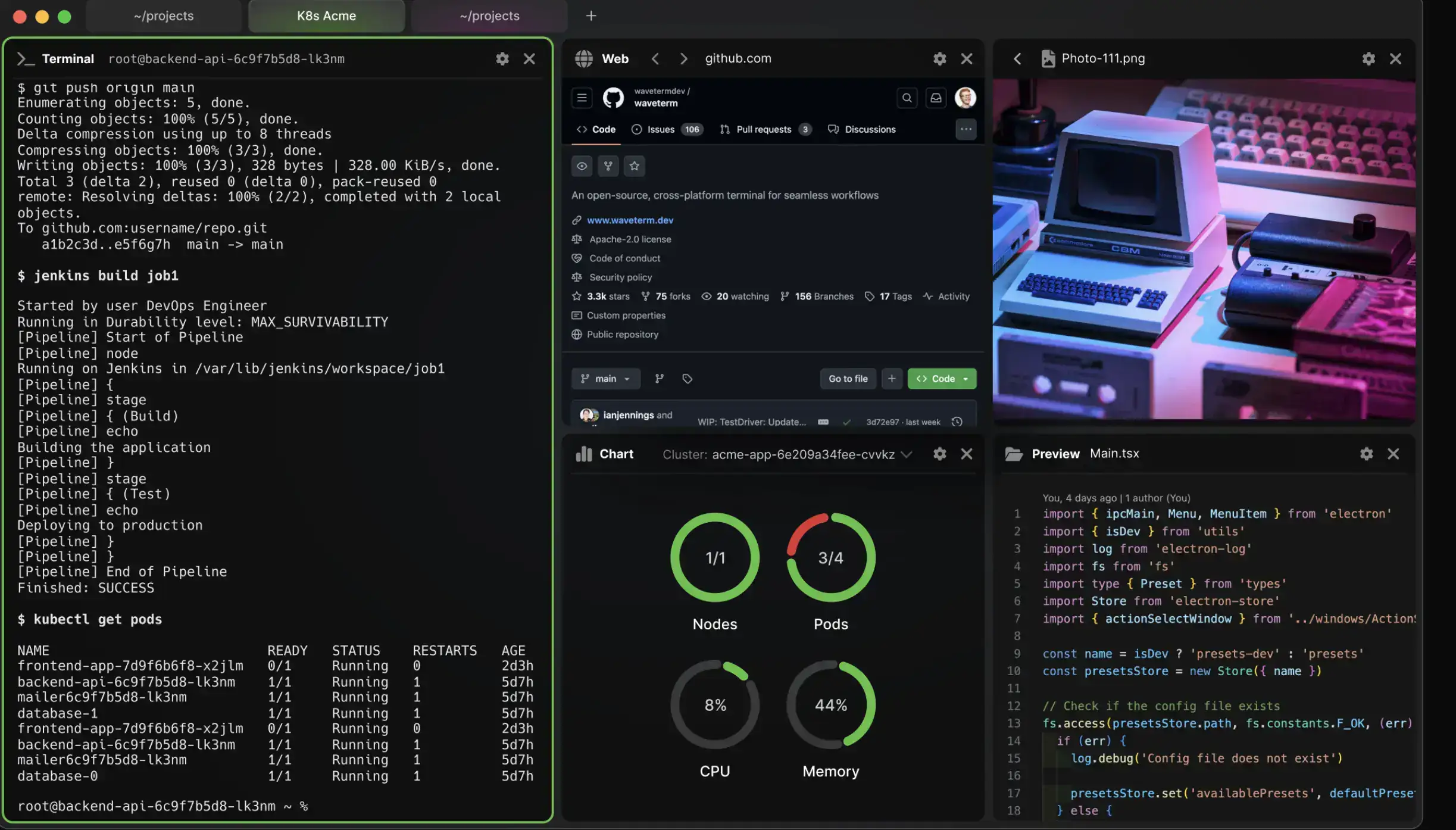
Task: Open GitHub notifications inbox
Action: pyautogui.click(x=936, y=98)
